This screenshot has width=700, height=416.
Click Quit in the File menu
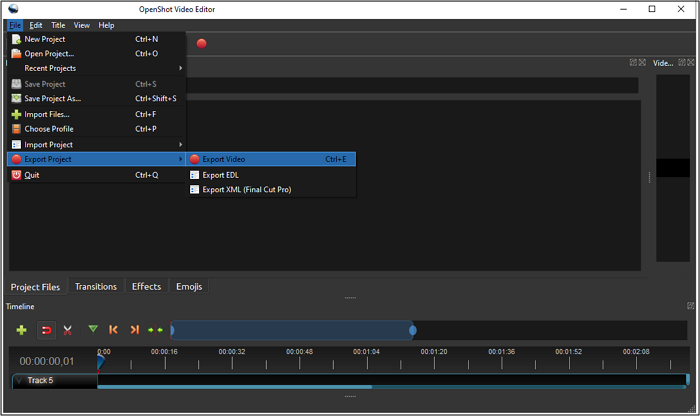[32, 175]
